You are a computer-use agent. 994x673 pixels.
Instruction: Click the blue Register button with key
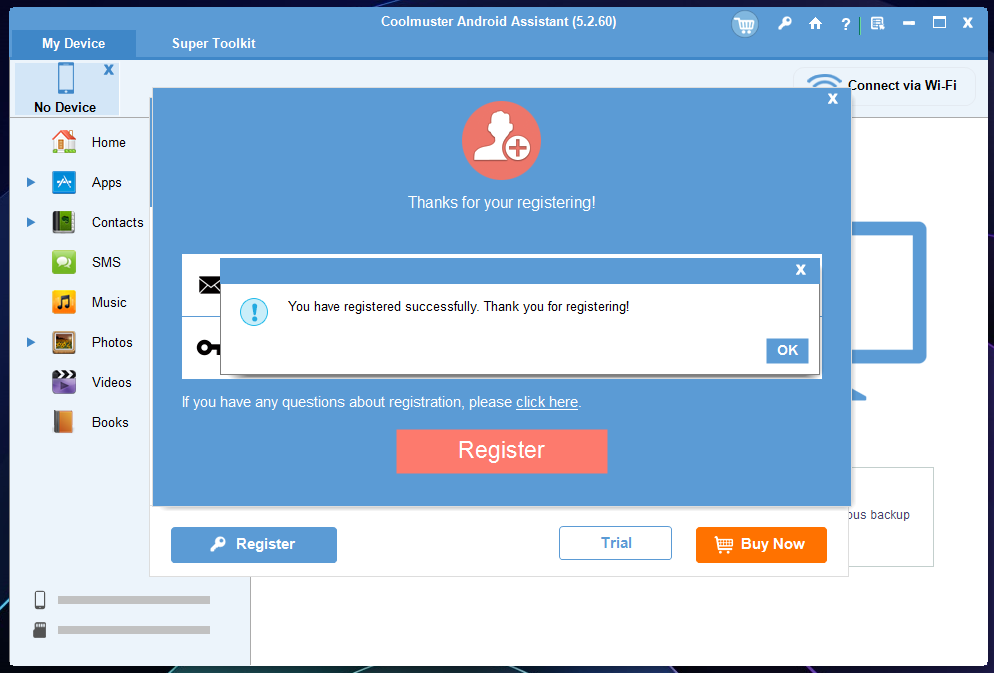[254, 544]
